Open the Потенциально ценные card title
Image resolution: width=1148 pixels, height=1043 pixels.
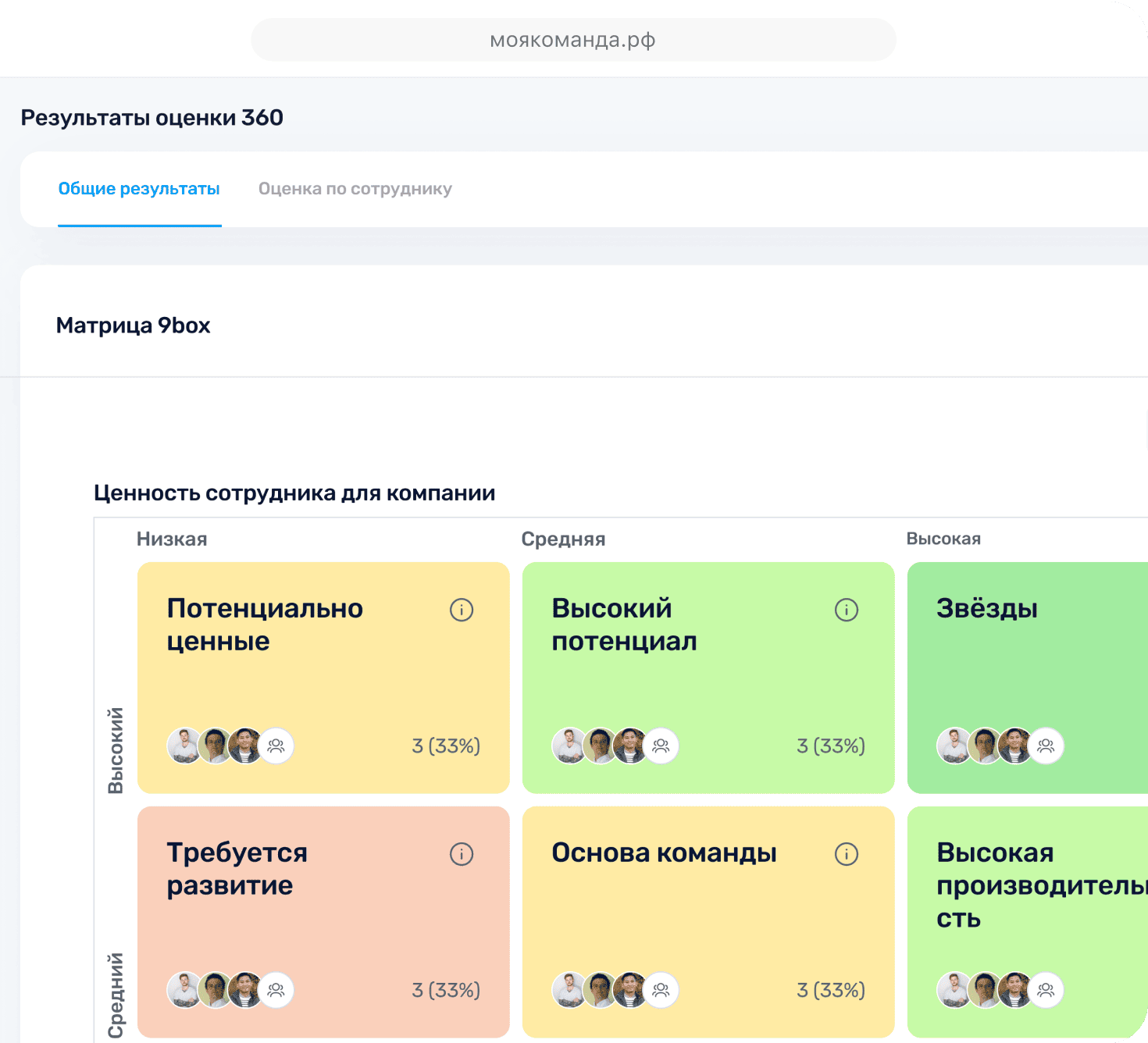click(x=265, y=625)
